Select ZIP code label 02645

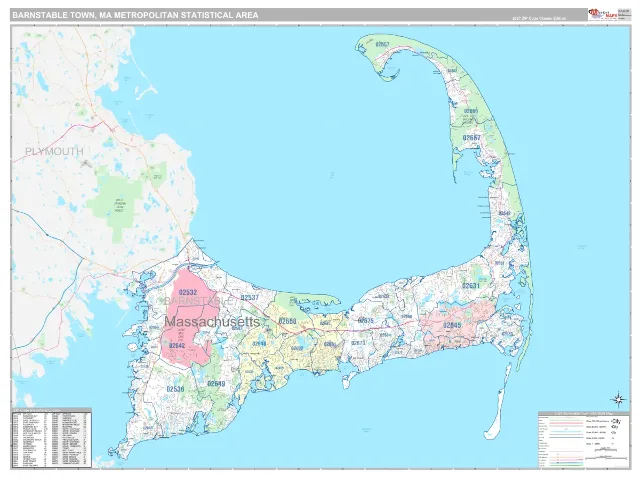point(451,325)
